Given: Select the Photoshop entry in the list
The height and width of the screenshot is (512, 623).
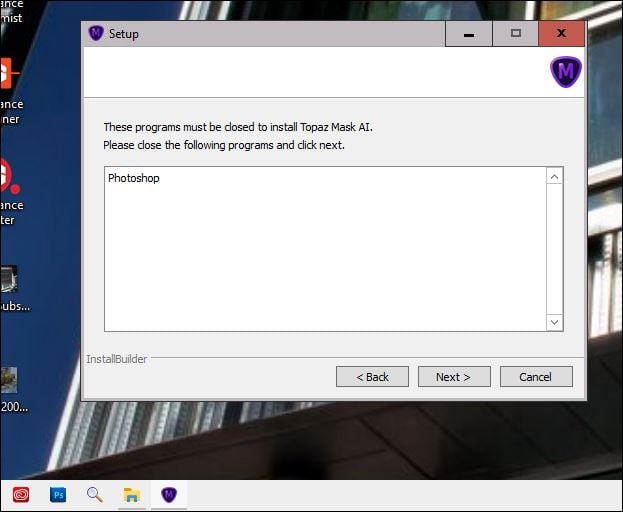Looking at the screenshot, I should [x=134, y=178].
